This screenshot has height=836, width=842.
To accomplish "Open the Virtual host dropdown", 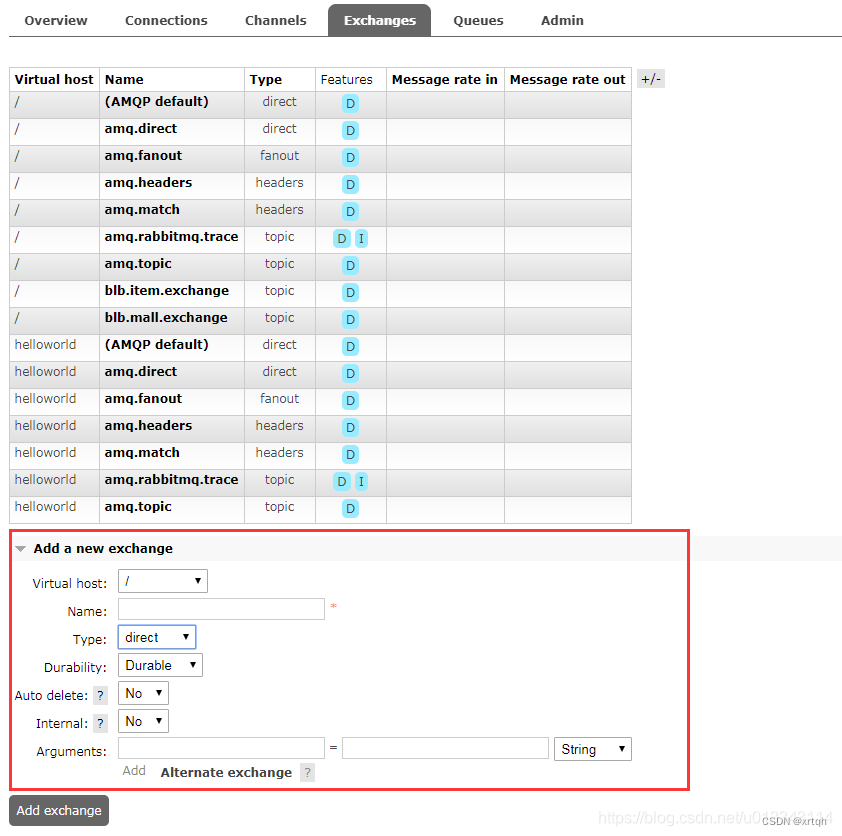I will point(163,581).
